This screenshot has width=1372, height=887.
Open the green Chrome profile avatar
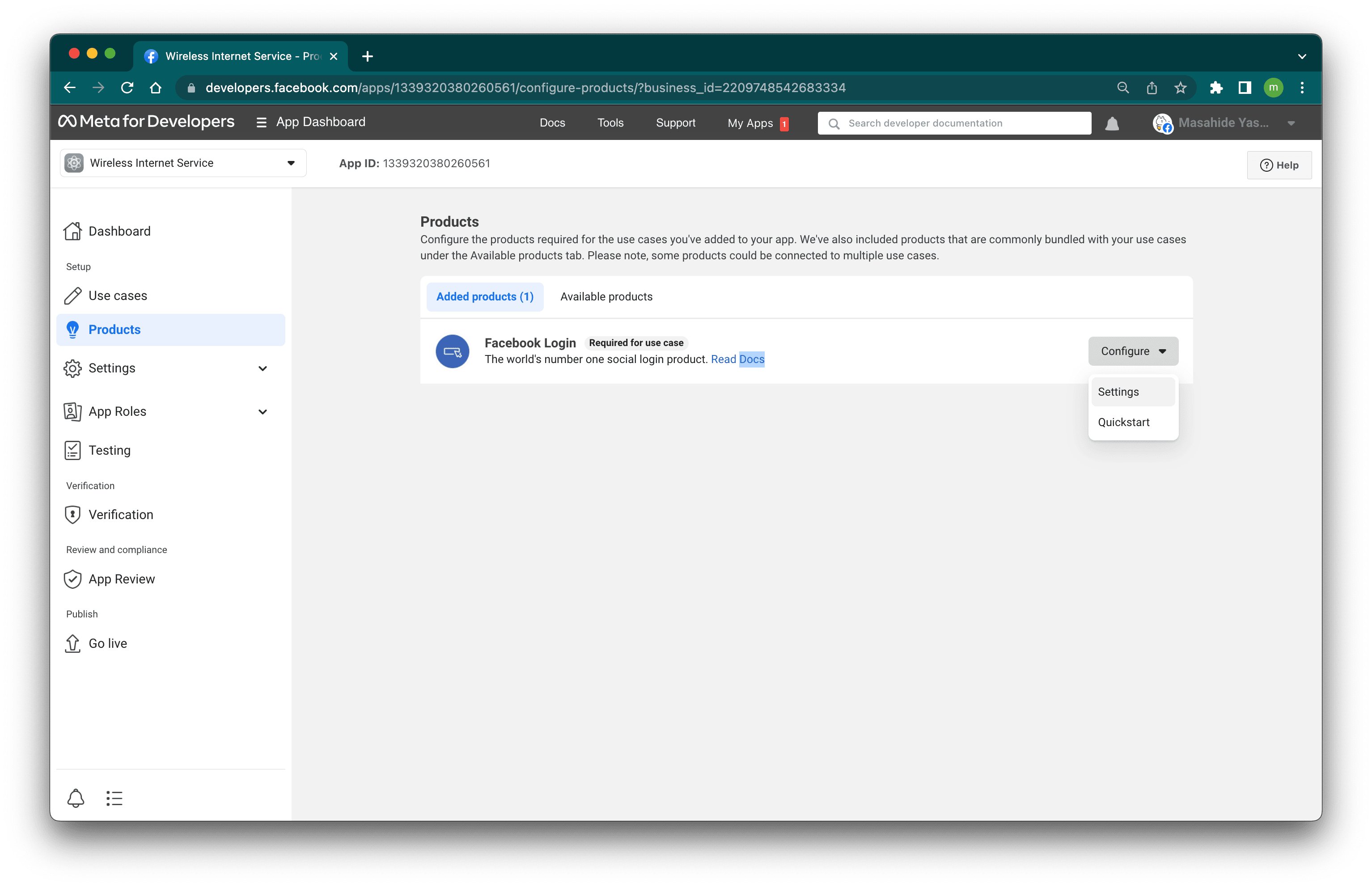point(1273,88)
